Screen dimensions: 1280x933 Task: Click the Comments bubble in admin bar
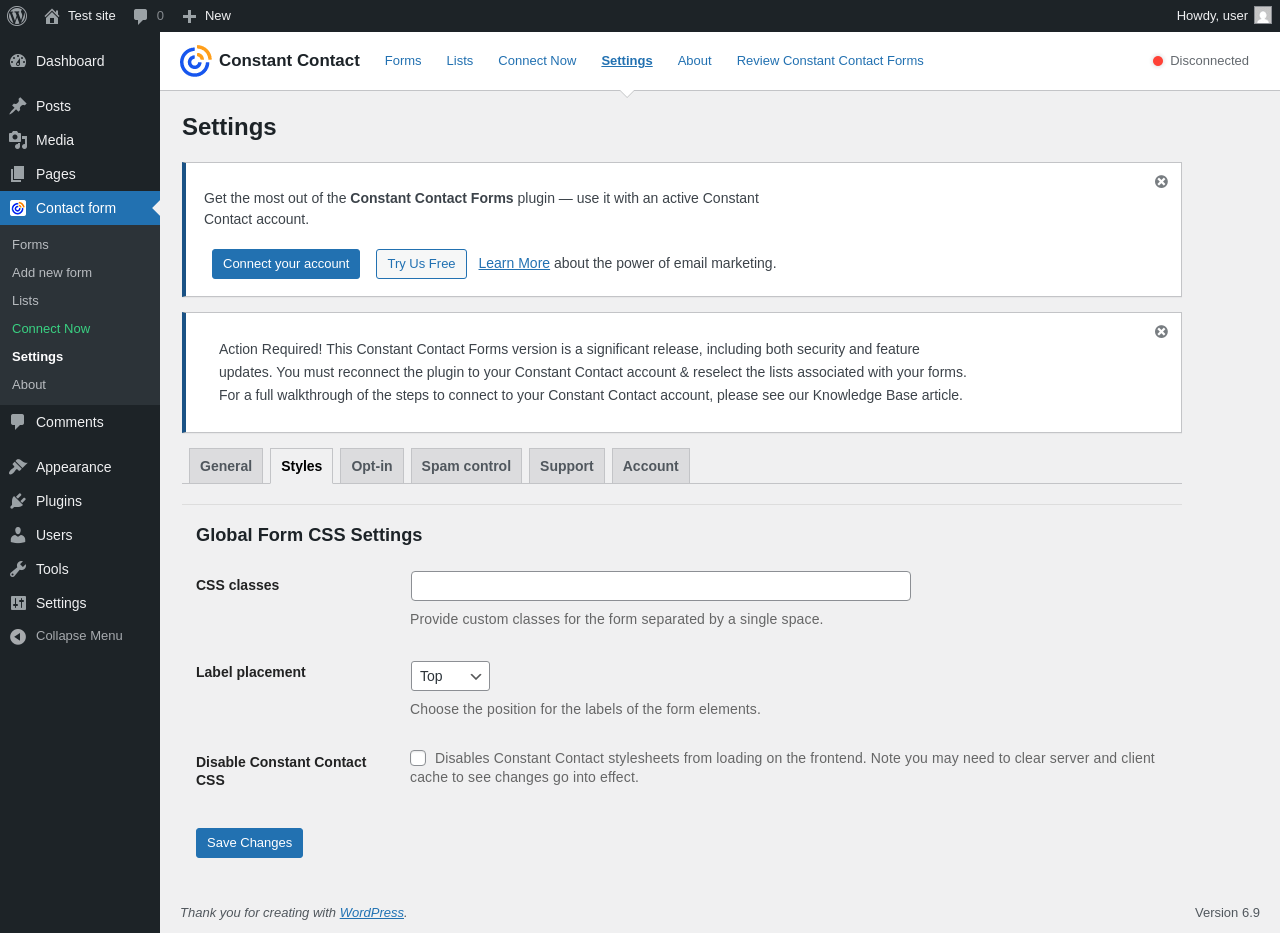141,16
